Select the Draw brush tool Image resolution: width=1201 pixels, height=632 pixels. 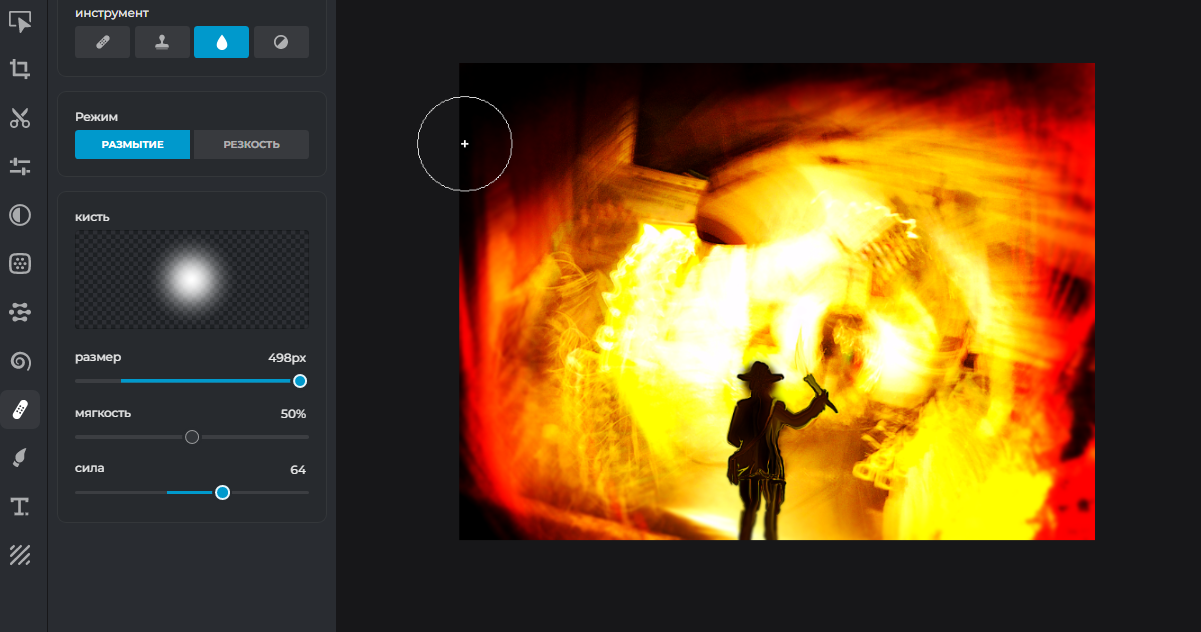tap(20, 458)
